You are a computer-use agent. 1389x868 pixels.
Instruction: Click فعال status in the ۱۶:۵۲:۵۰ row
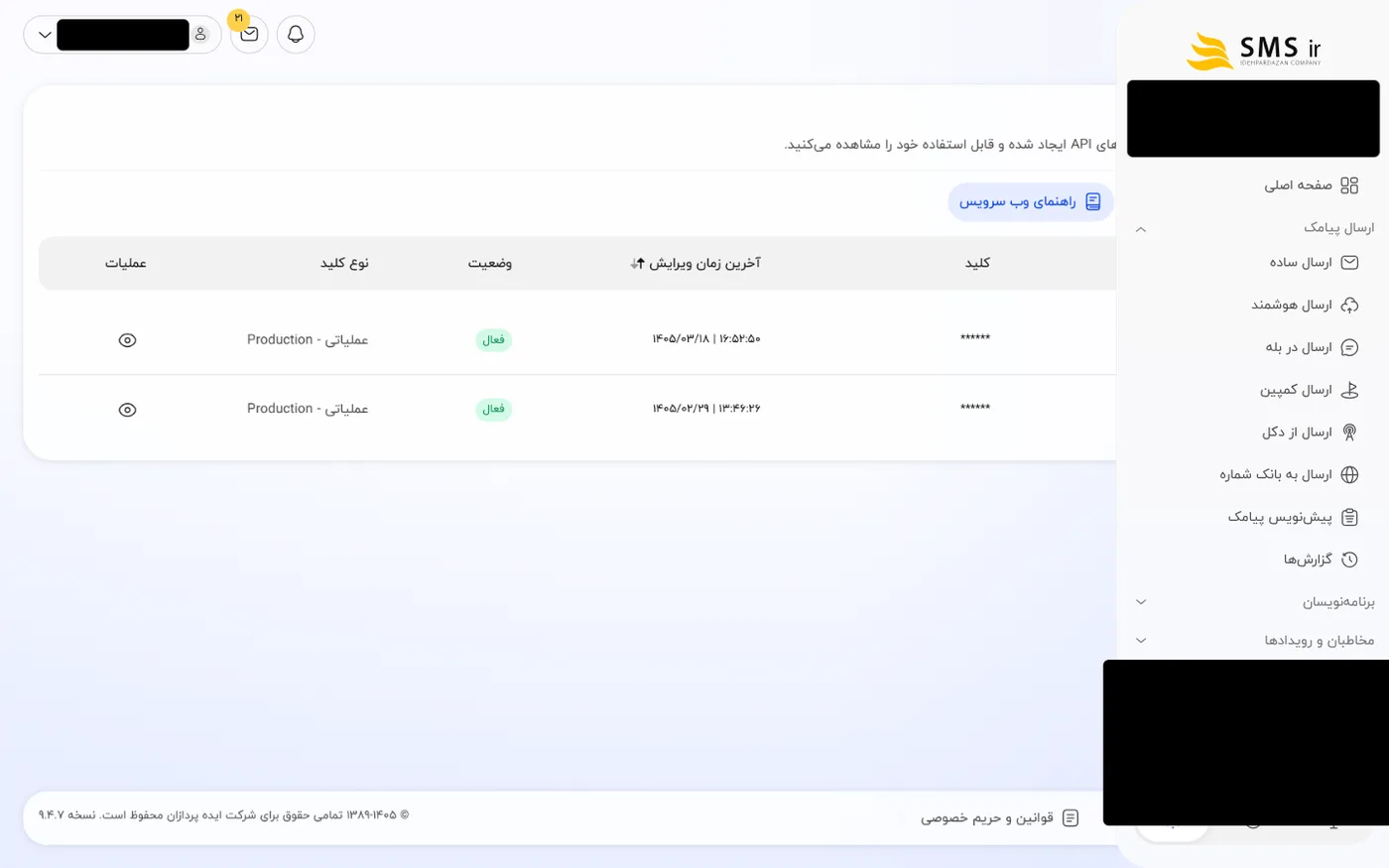(493, 340)
